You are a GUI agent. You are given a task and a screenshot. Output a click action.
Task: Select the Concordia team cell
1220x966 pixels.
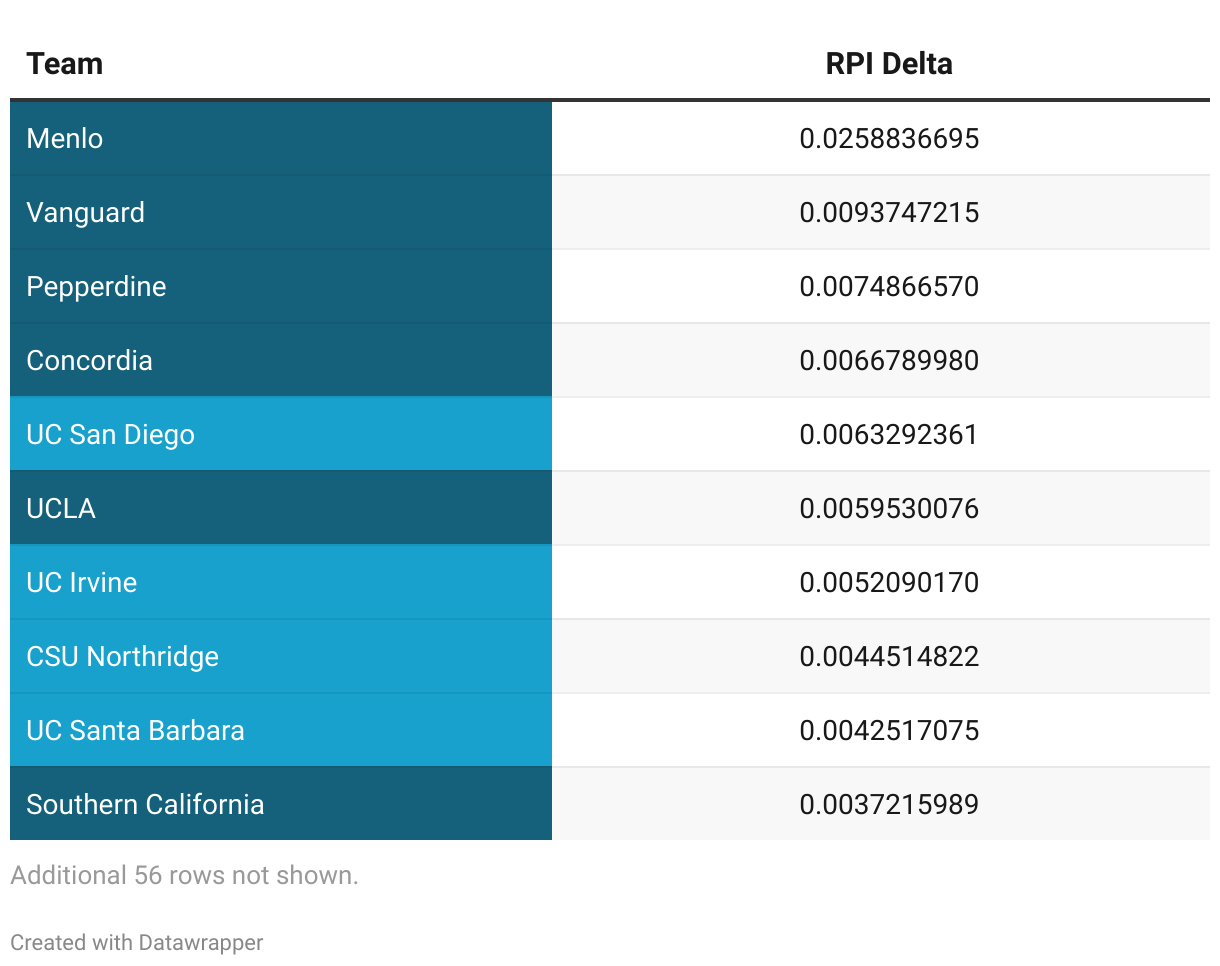pos(281,360)
